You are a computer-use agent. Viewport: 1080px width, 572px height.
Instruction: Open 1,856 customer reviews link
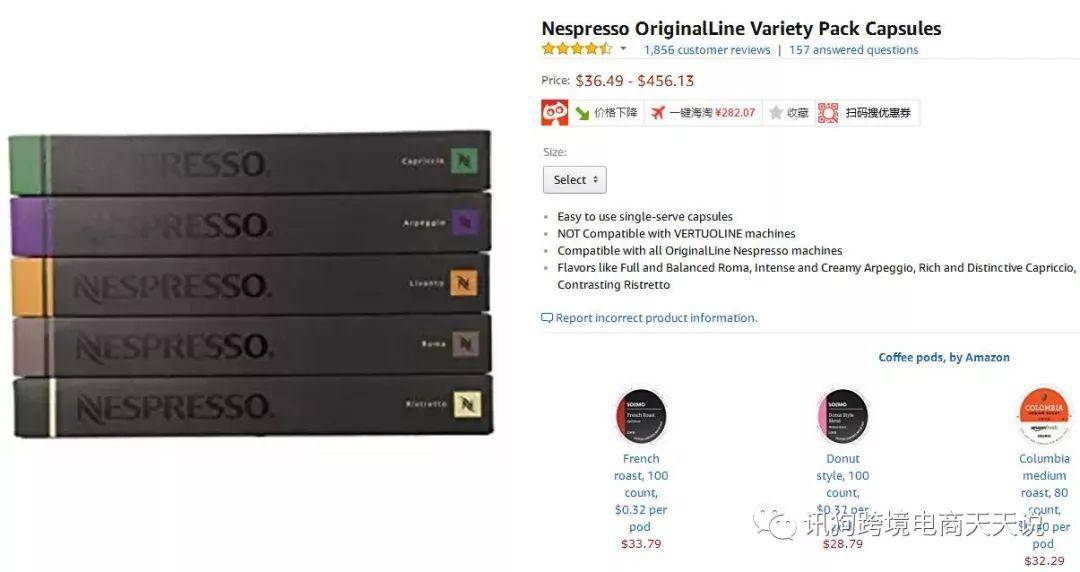707,50
